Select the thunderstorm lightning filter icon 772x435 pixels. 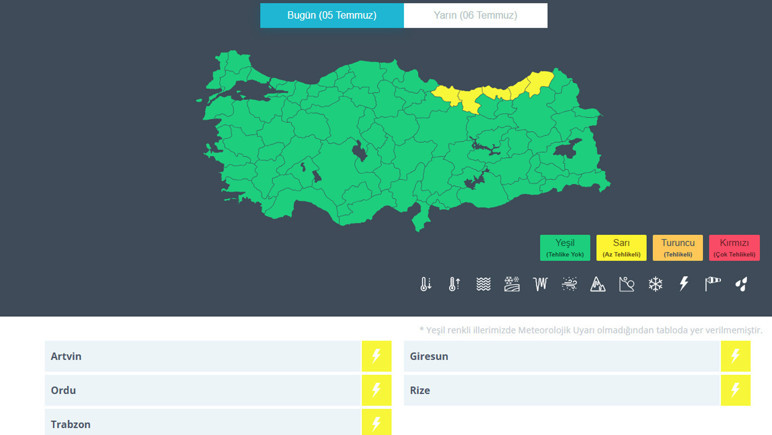click(x=684, y=283)
